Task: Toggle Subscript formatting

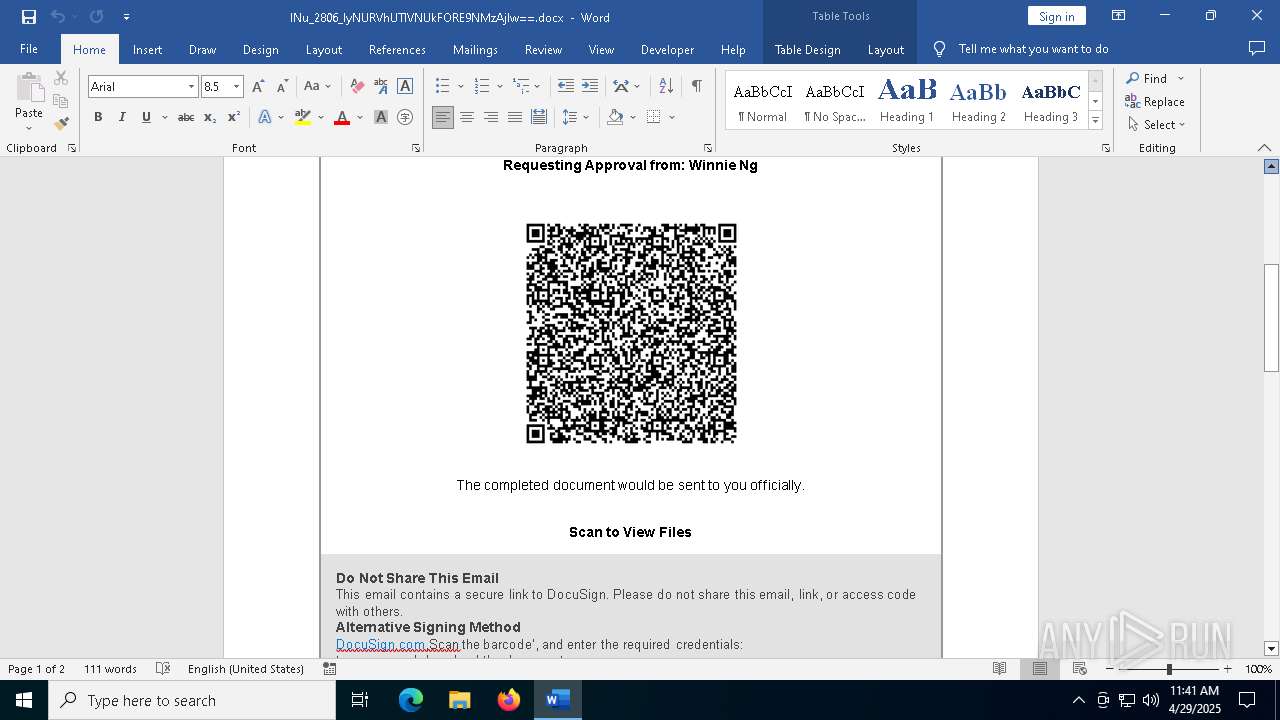Action: pos(210,117)
